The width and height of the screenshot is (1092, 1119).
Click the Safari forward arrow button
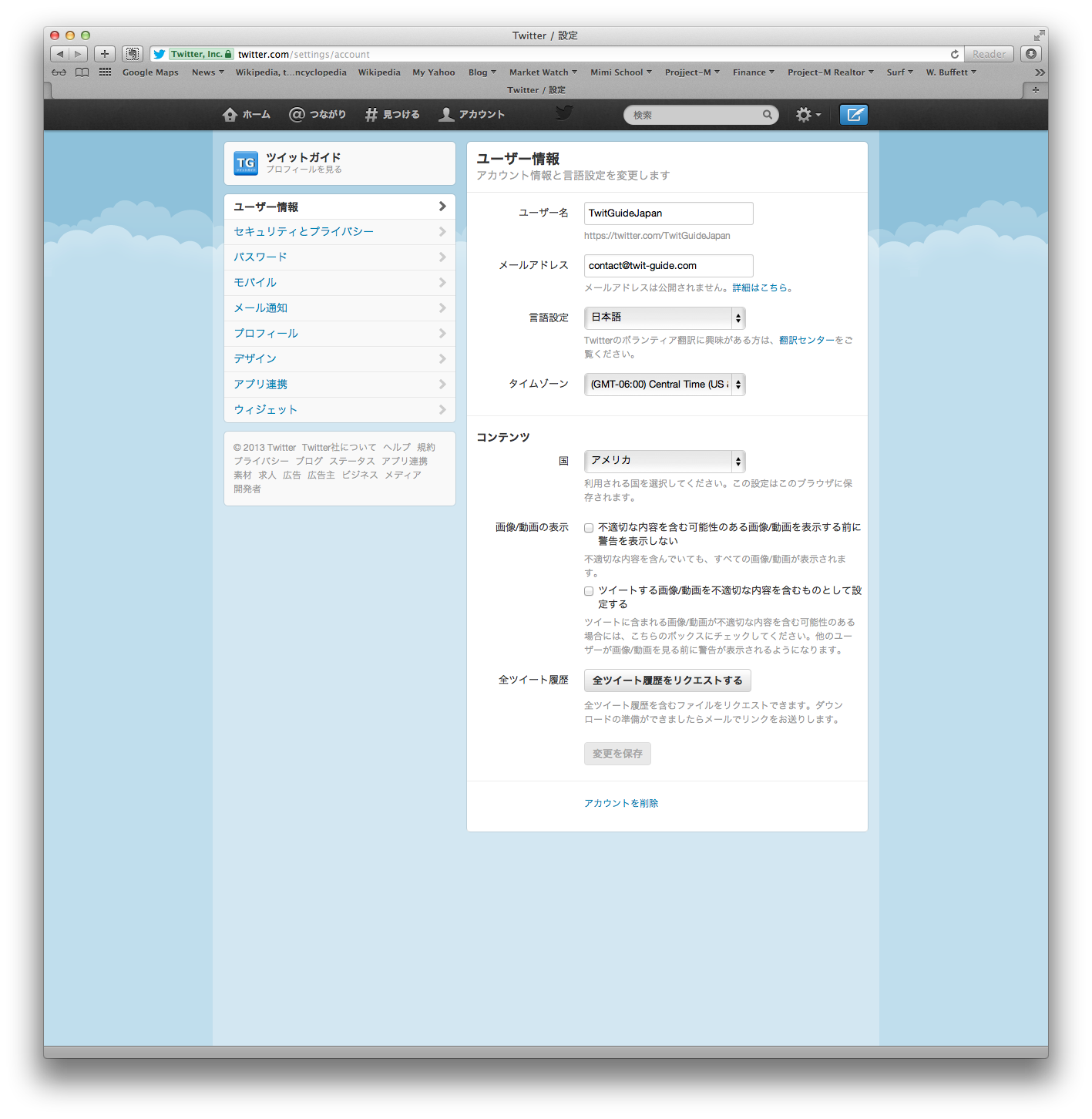[x=79, y=54]
